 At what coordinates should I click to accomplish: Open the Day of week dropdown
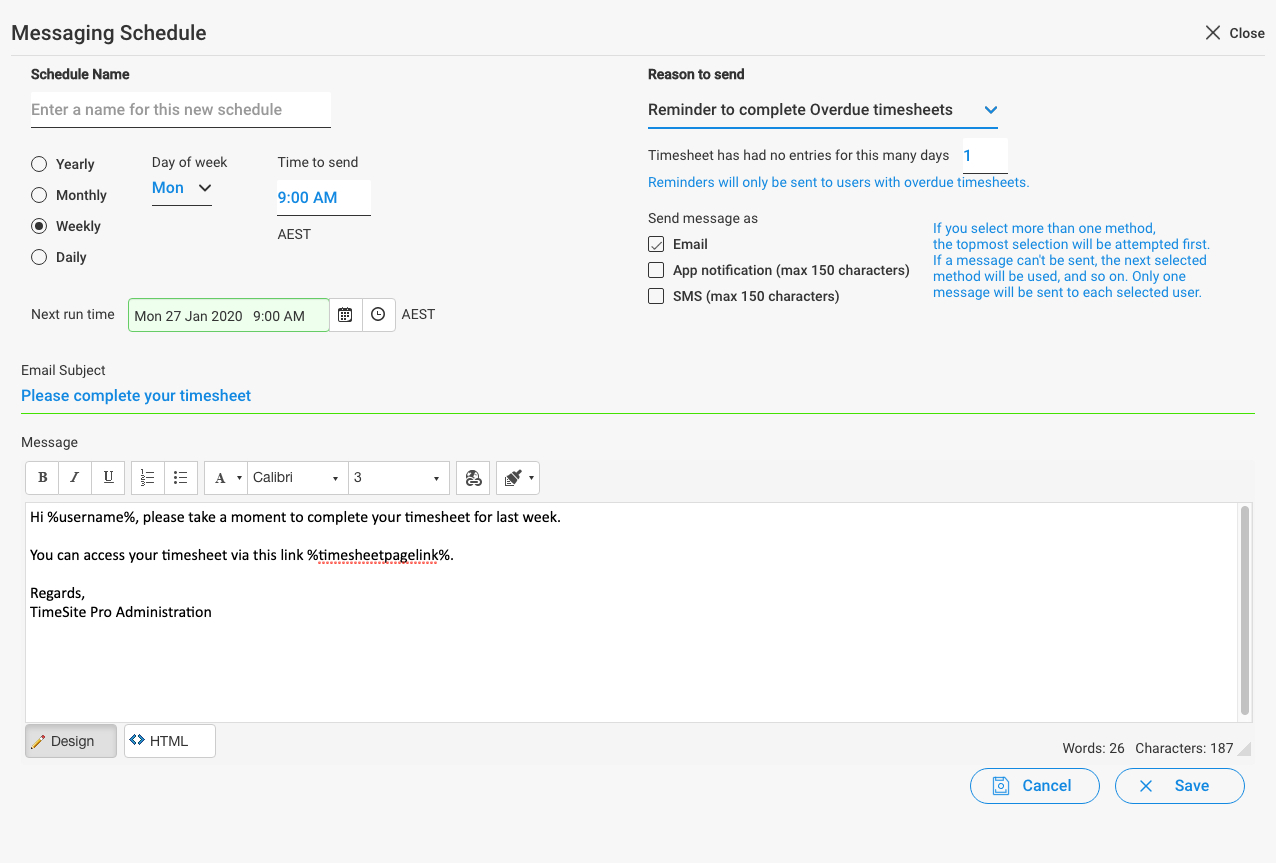click(182, 188)
